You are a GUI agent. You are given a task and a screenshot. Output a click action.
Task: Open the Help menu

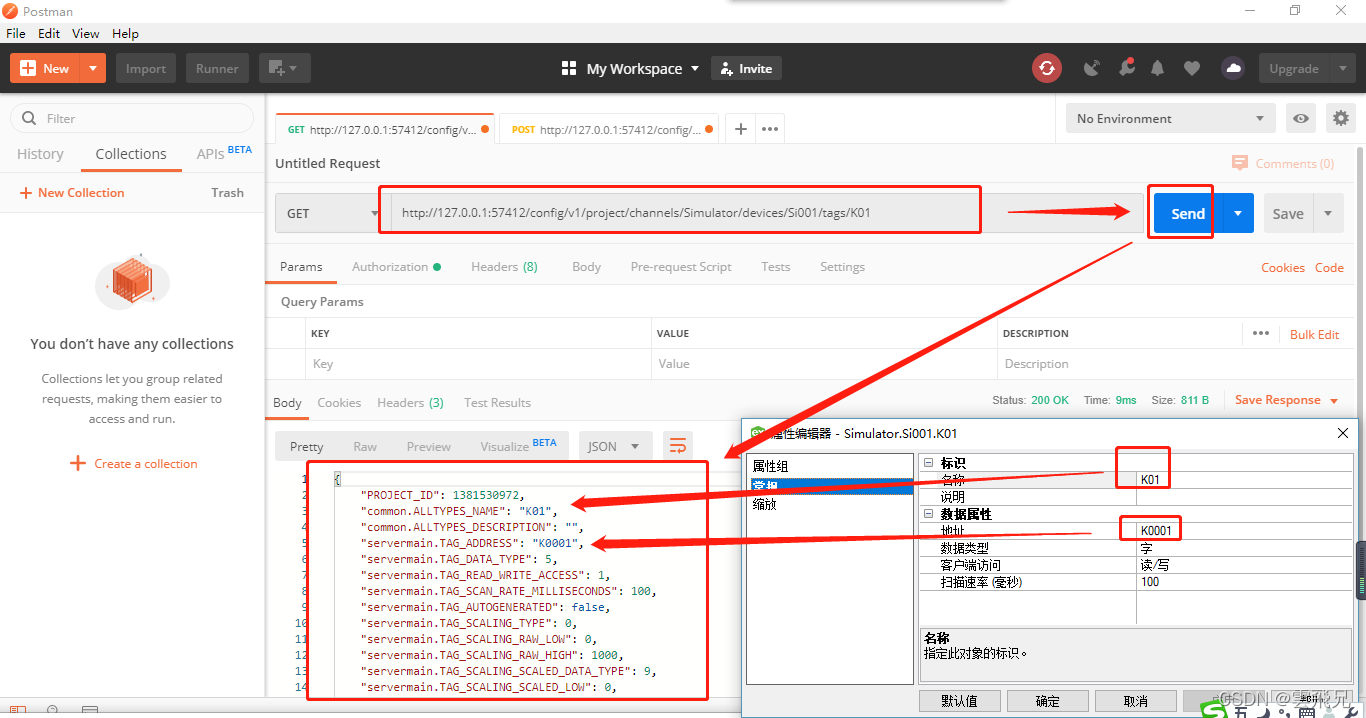coord(125,33)
